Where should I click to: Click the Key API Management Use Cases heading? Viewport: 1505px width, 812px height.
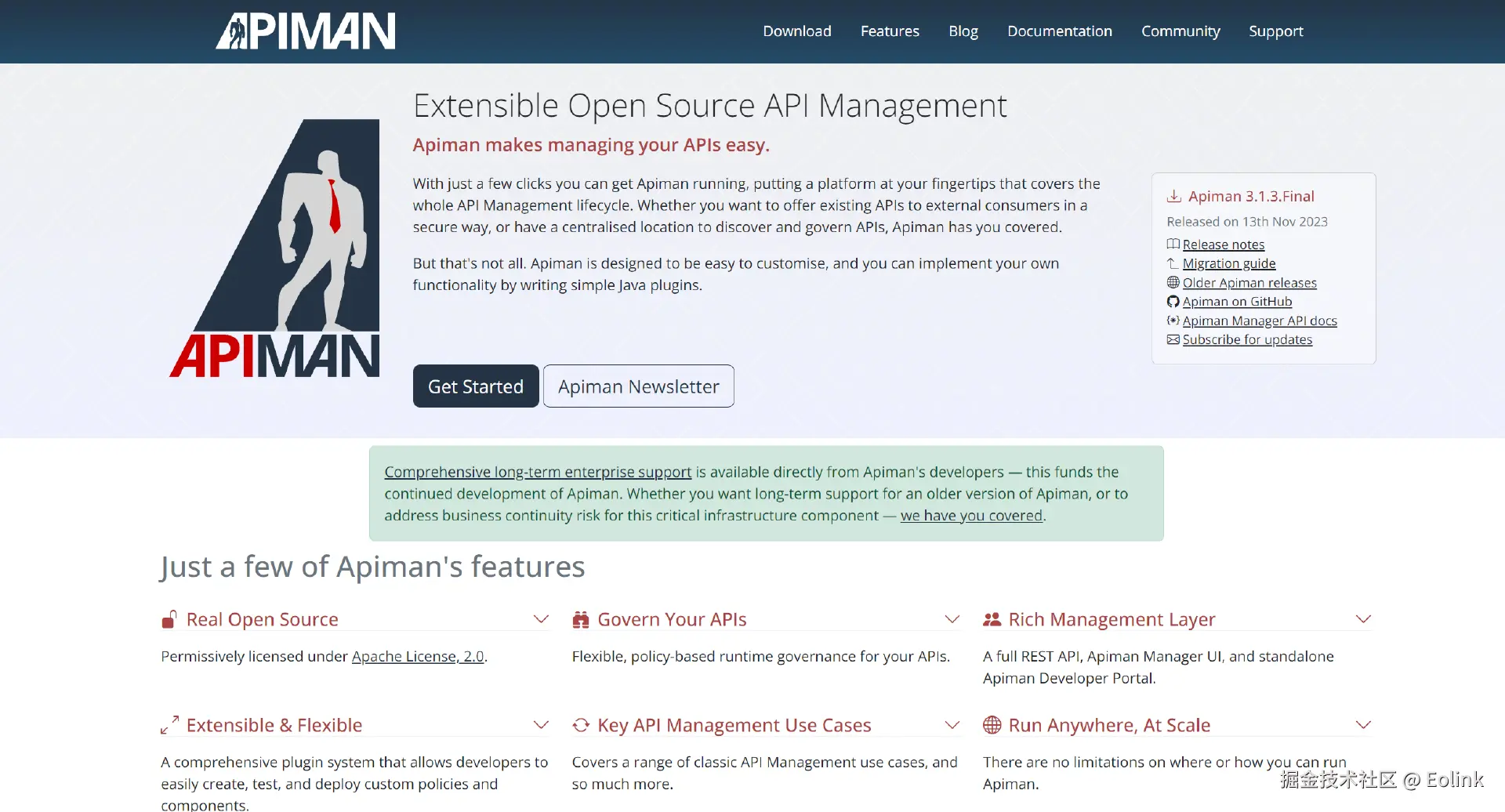pyautogui.click(x=734, y=725)
